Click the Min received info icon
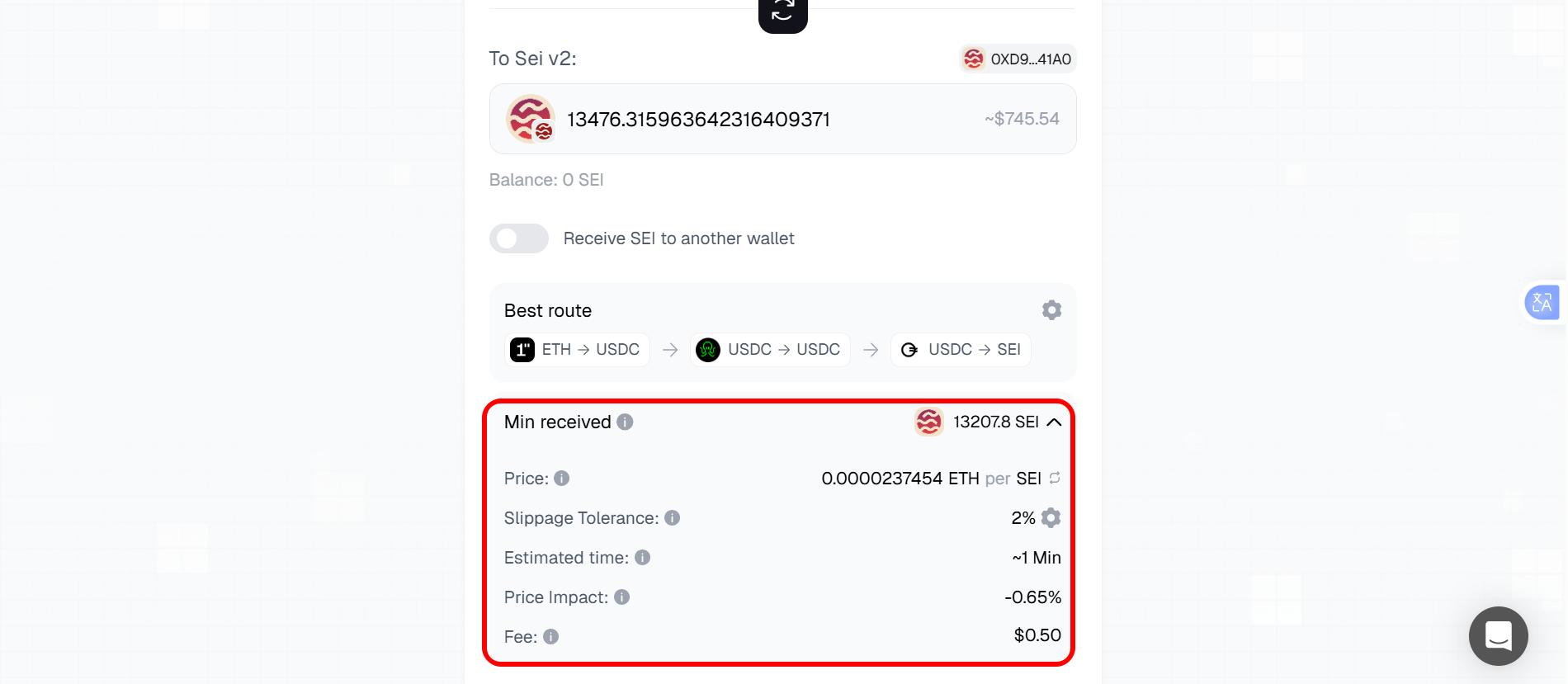 pos(626,422)
